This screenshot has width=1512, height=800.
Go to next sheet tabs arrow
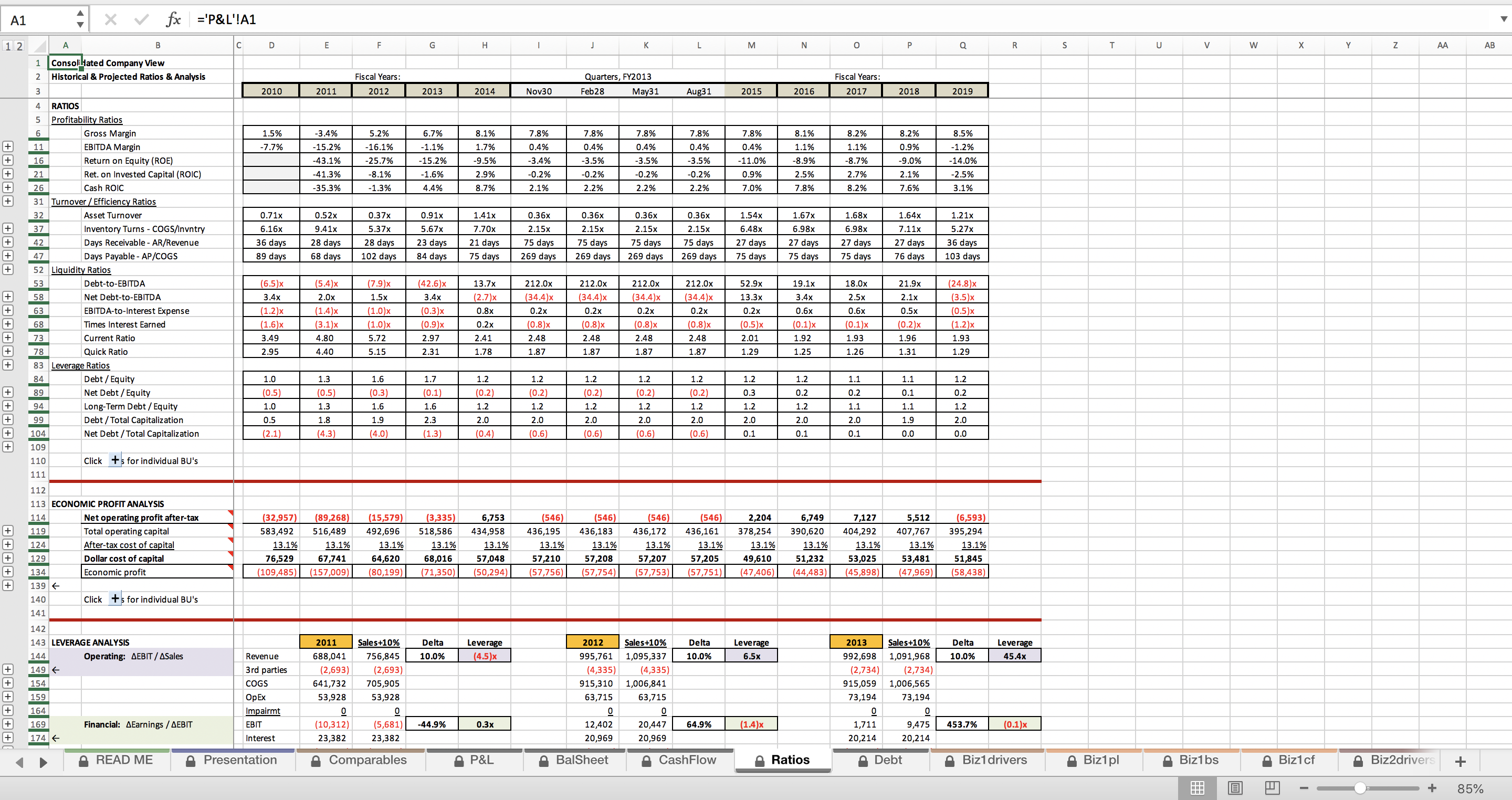pos(43,762)
